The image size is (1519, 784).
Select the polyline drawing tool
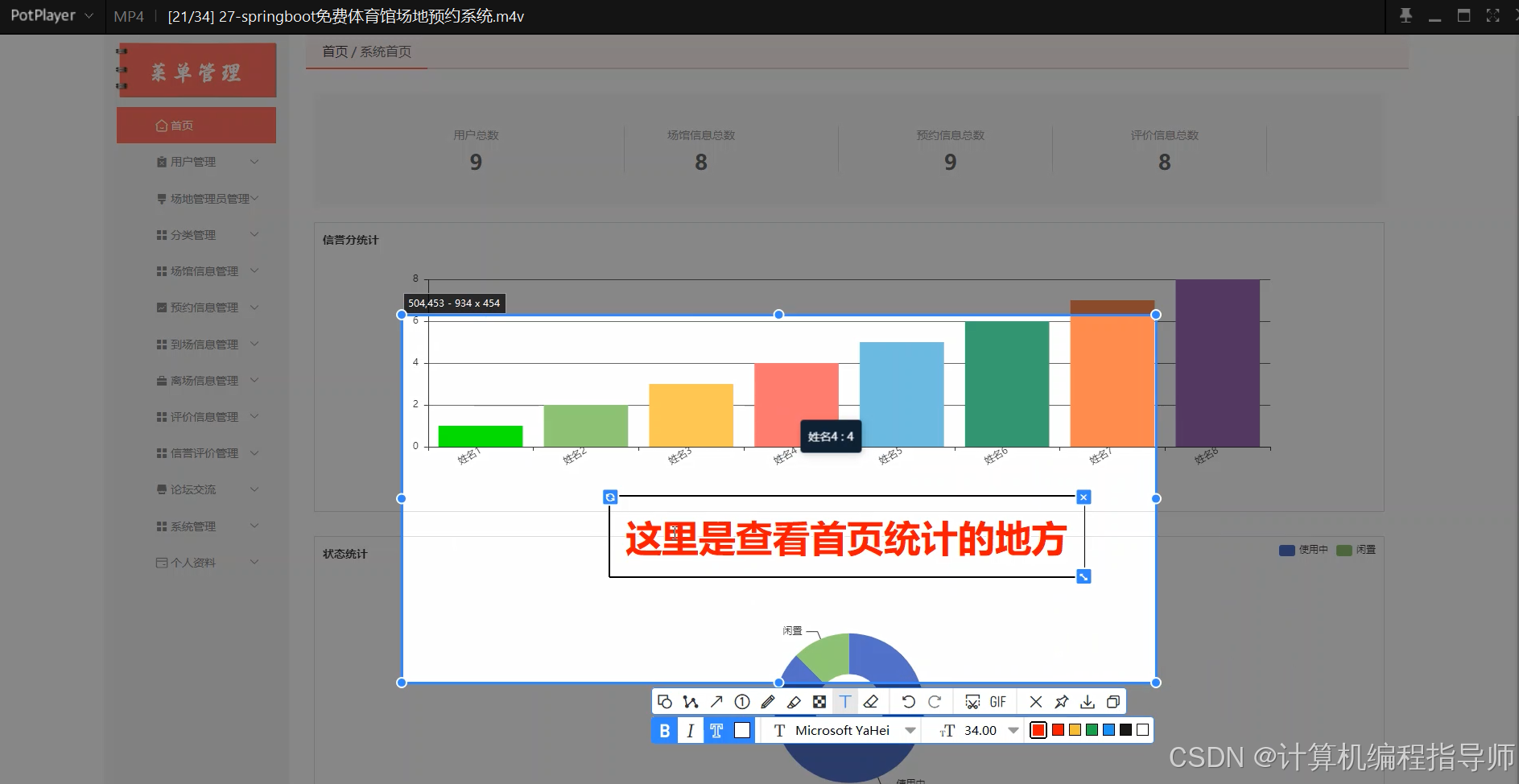[691, 702]
